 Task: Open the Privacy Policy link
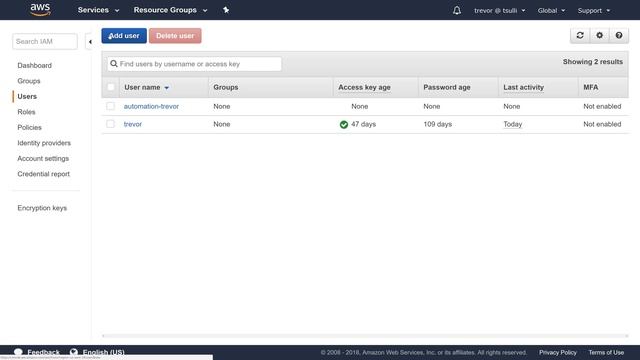(x=558, y=352)
